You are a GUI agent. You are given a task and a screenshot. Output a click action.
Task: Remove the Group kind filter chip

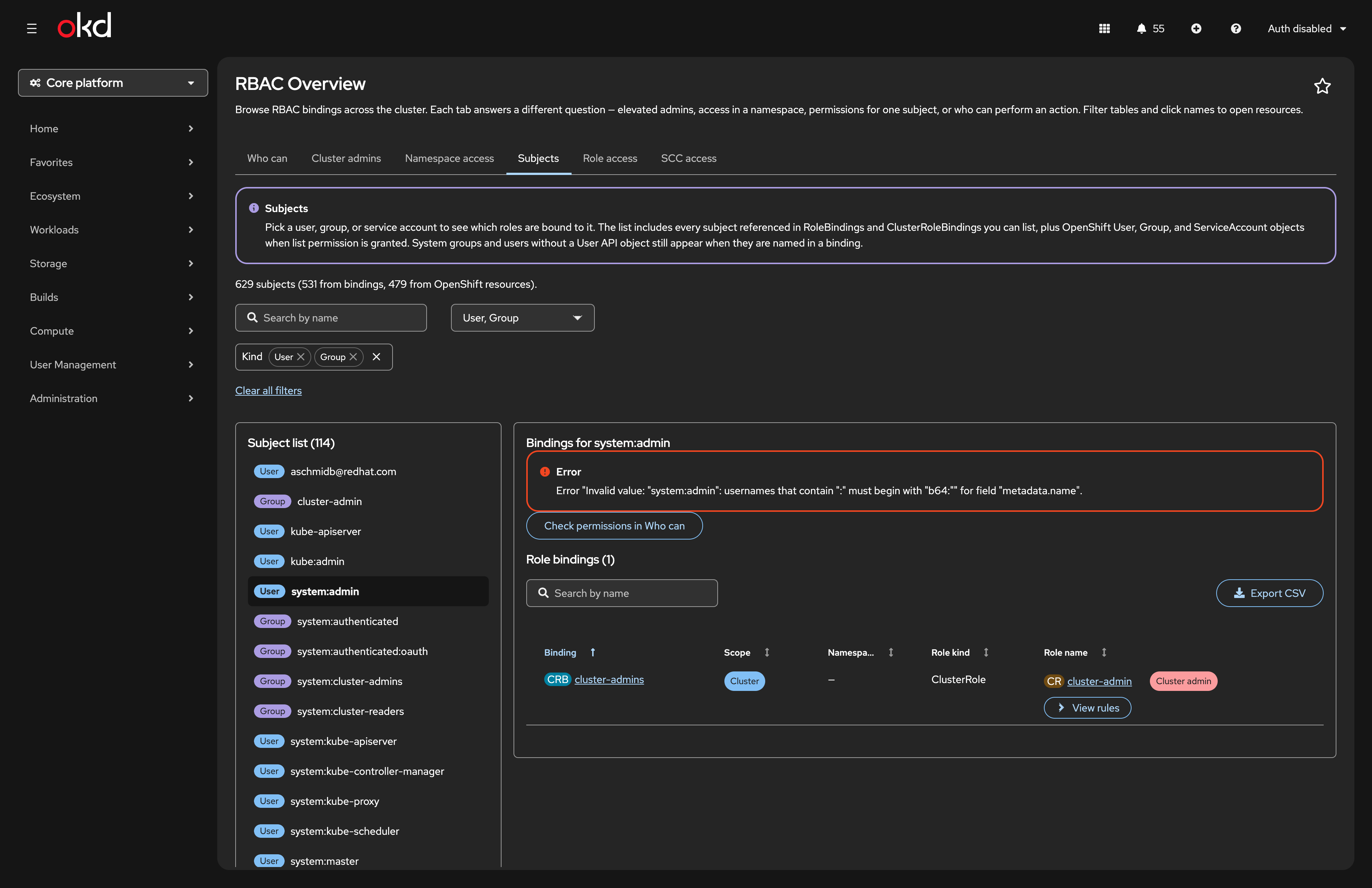point(353,357)
